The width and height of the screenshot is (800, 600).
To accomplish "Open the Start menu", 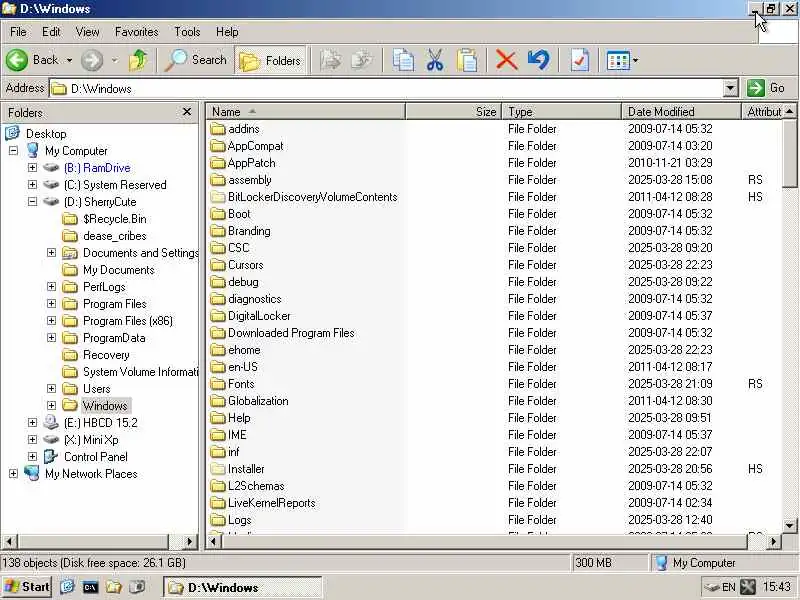I will [x=27, y=587].
